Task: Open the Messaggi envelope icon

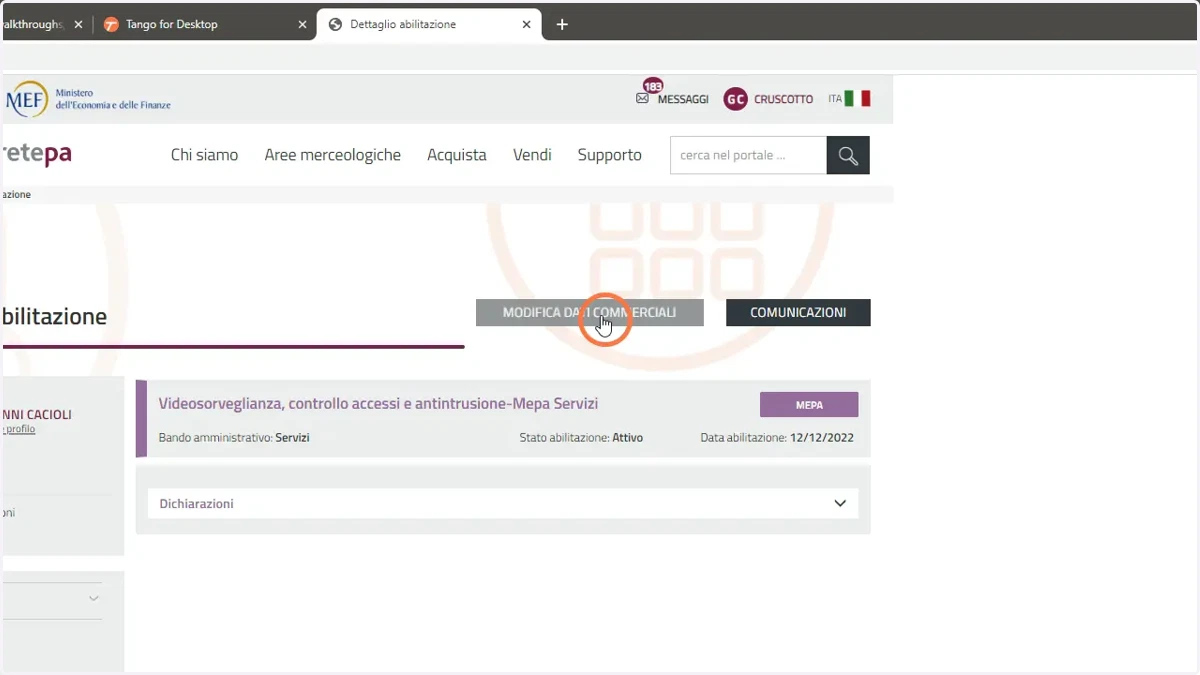Action: [642, 98]
